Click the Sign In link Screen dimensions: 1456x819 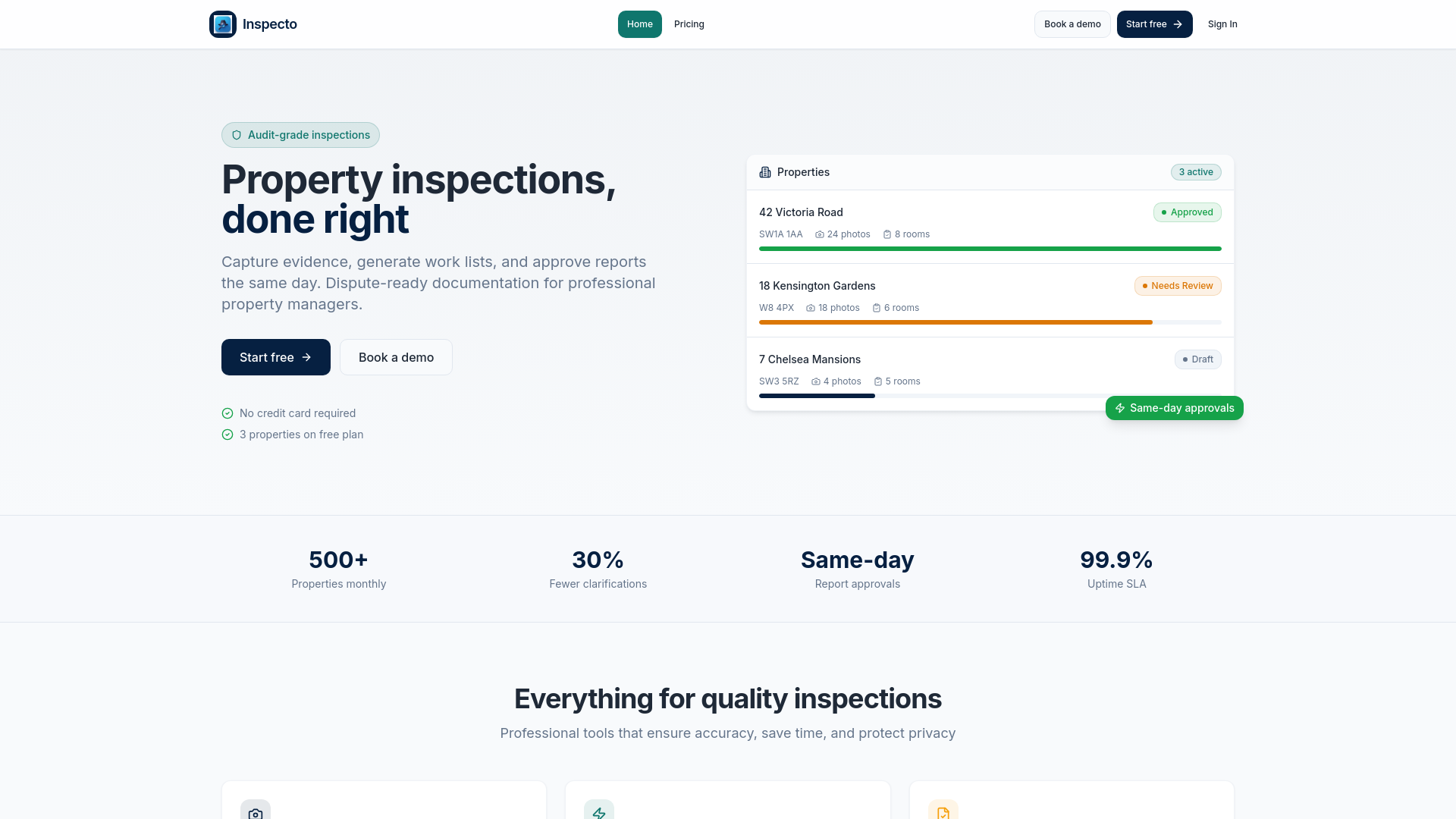[x=1222, y=24]
